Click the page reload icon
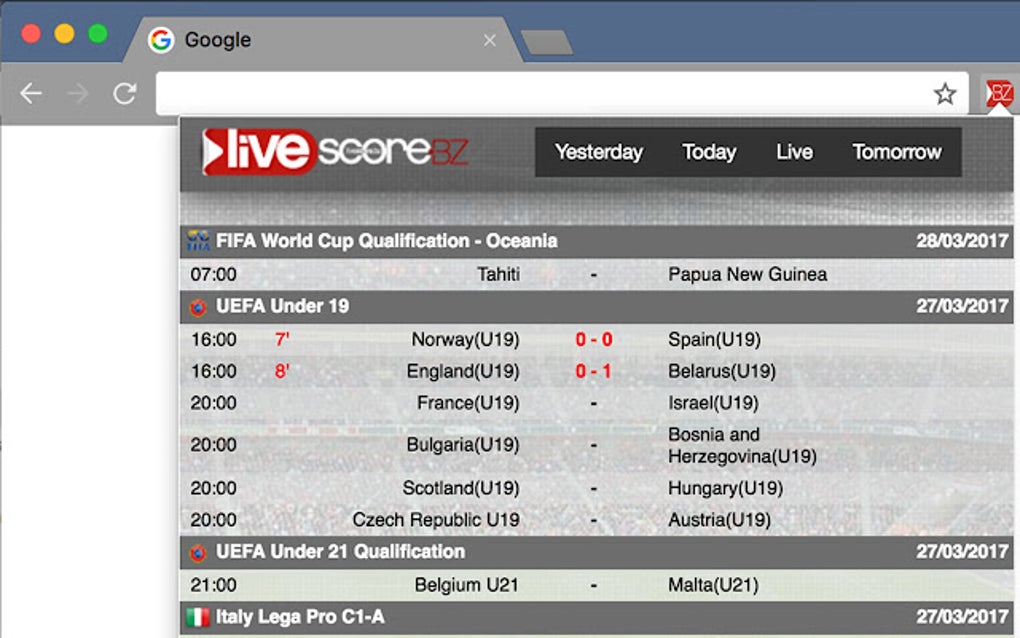Screen dimensions: 1020x638 pyautogui.click(x=124, y=92)
